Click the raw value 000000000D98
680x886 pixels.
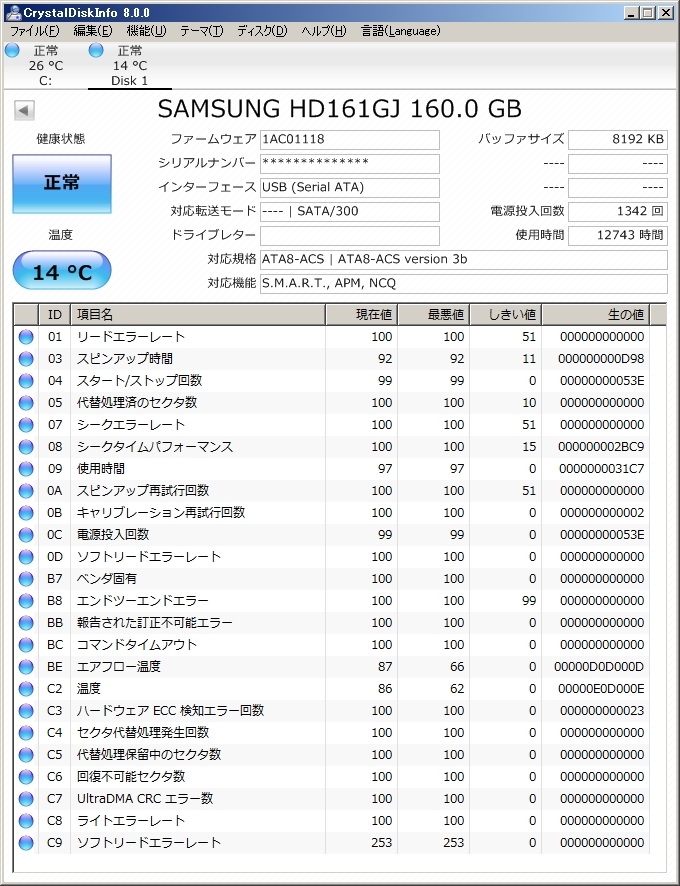point(601,359)
